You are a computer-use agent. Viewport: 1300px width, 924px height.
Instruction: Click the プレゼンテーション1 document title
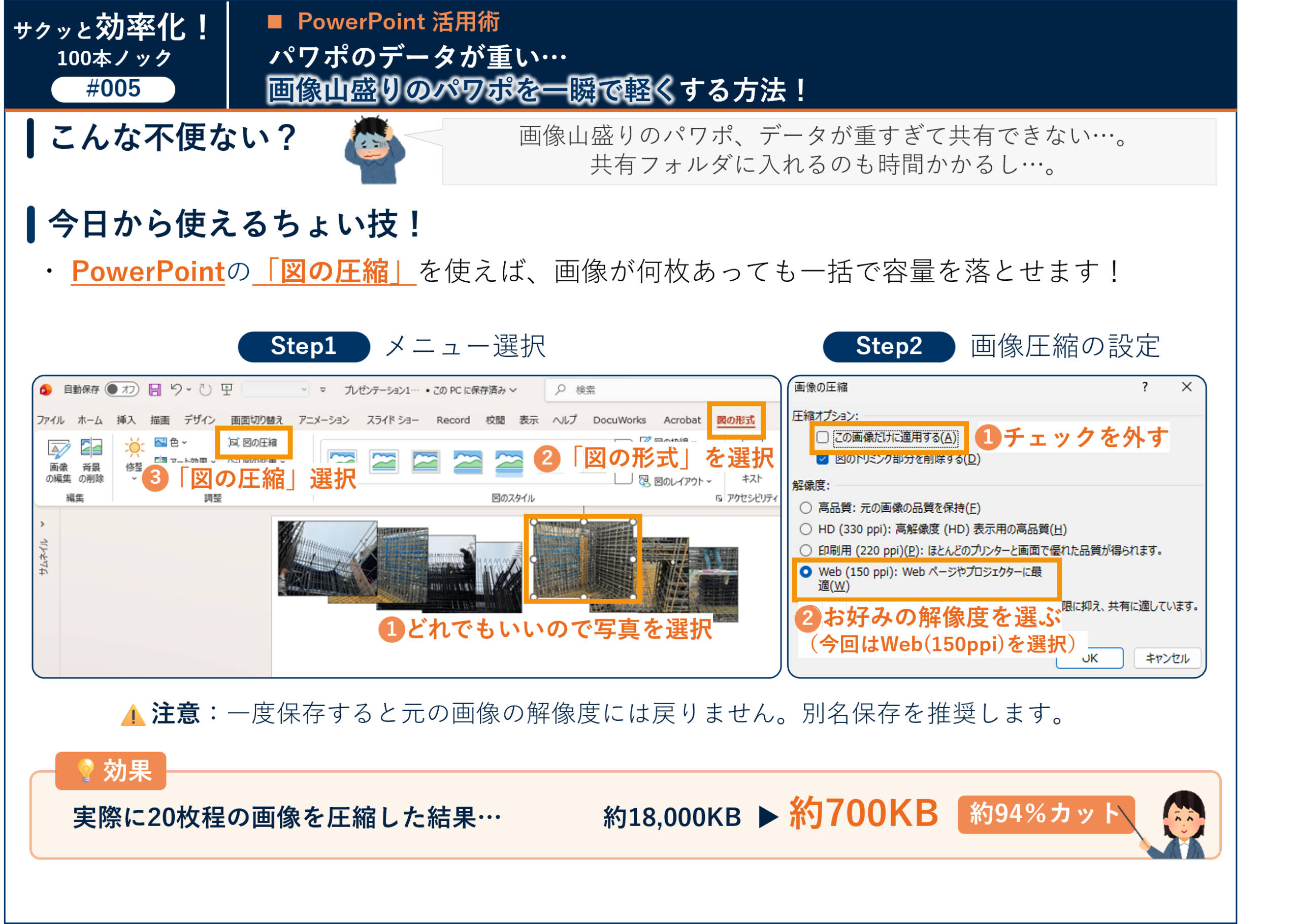click(381, 390)
